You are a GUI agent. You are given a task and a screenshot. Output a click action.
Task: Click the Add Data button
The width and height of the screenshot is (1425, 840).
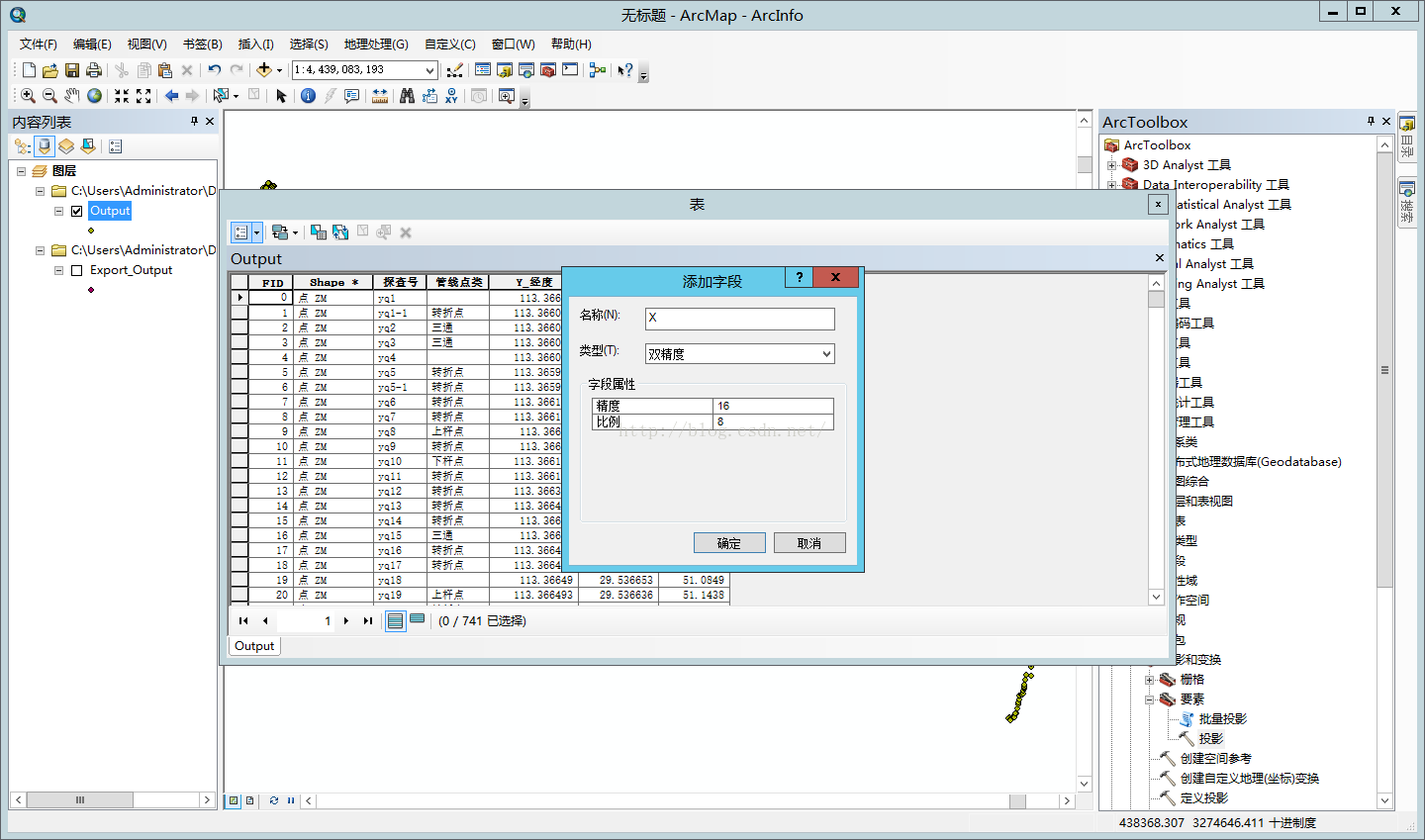264,70
